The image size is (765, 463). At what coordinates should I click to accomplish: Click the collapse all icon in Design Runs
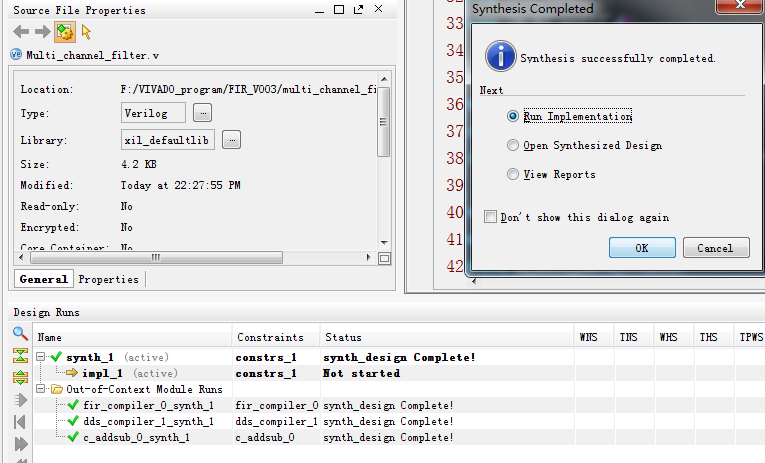(20, 356)
